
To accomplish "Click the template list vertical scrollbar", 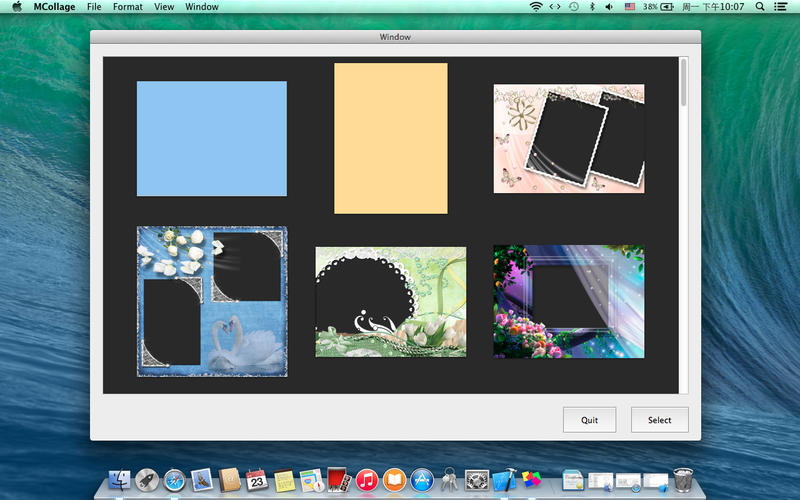I will (684, 82).
